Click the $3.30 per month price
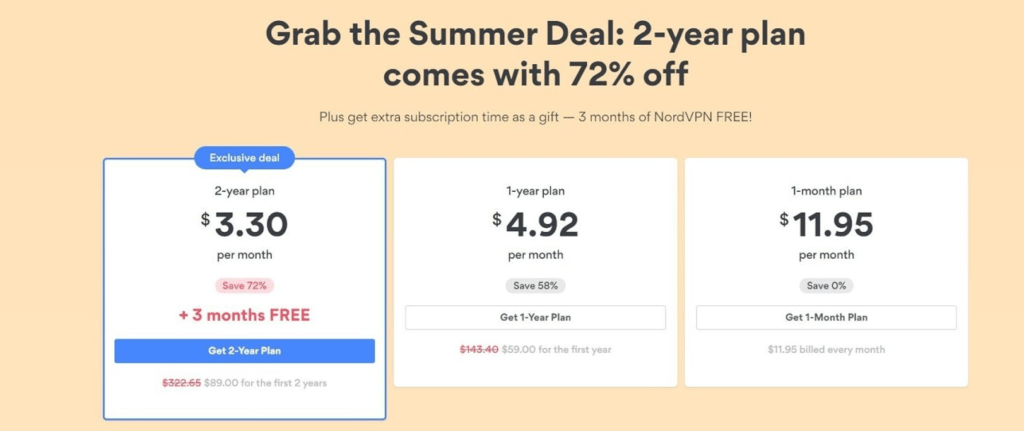The image size is (1024, 431). pyautogui.click(x=244, y=225)
